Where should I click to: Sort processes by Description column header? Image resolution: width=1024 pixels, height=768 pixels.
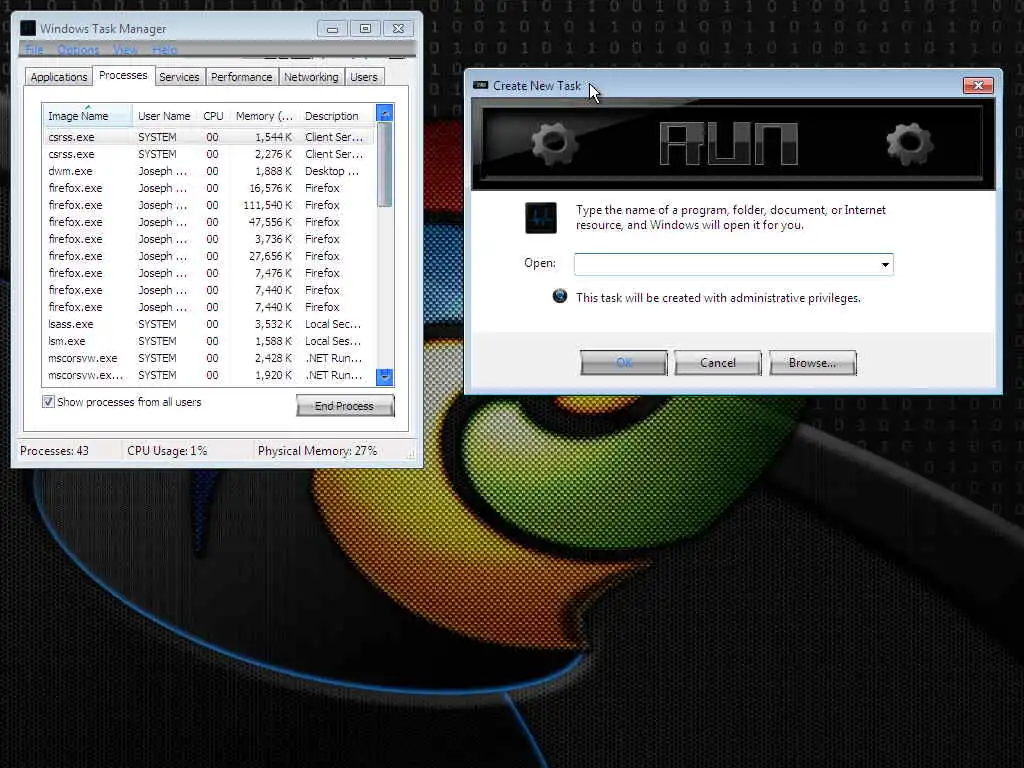[x=338, y=116]
